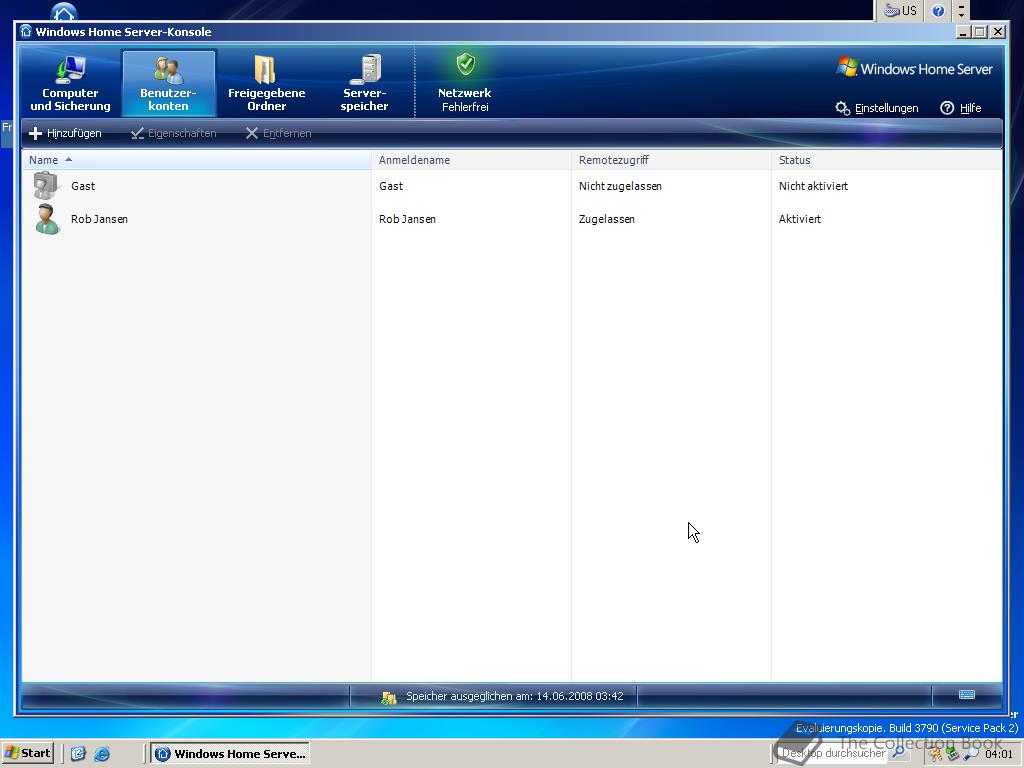Screen dimensions: 1024x768
Task: Minimize the Home Server console window
Action: [x=963, y=32]
